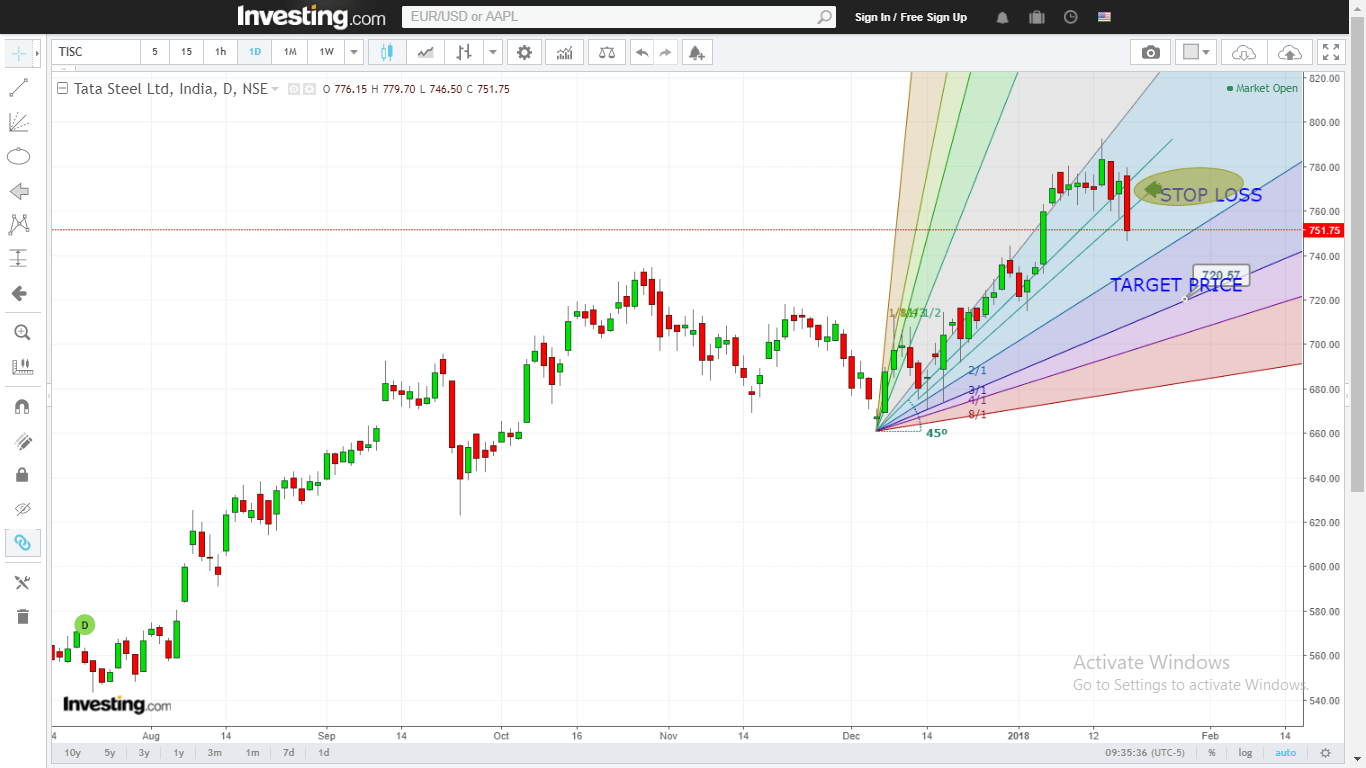Click the EUR/USD or AAPL search box
This screenshot has height=768, width=1366.
[609, 17]
